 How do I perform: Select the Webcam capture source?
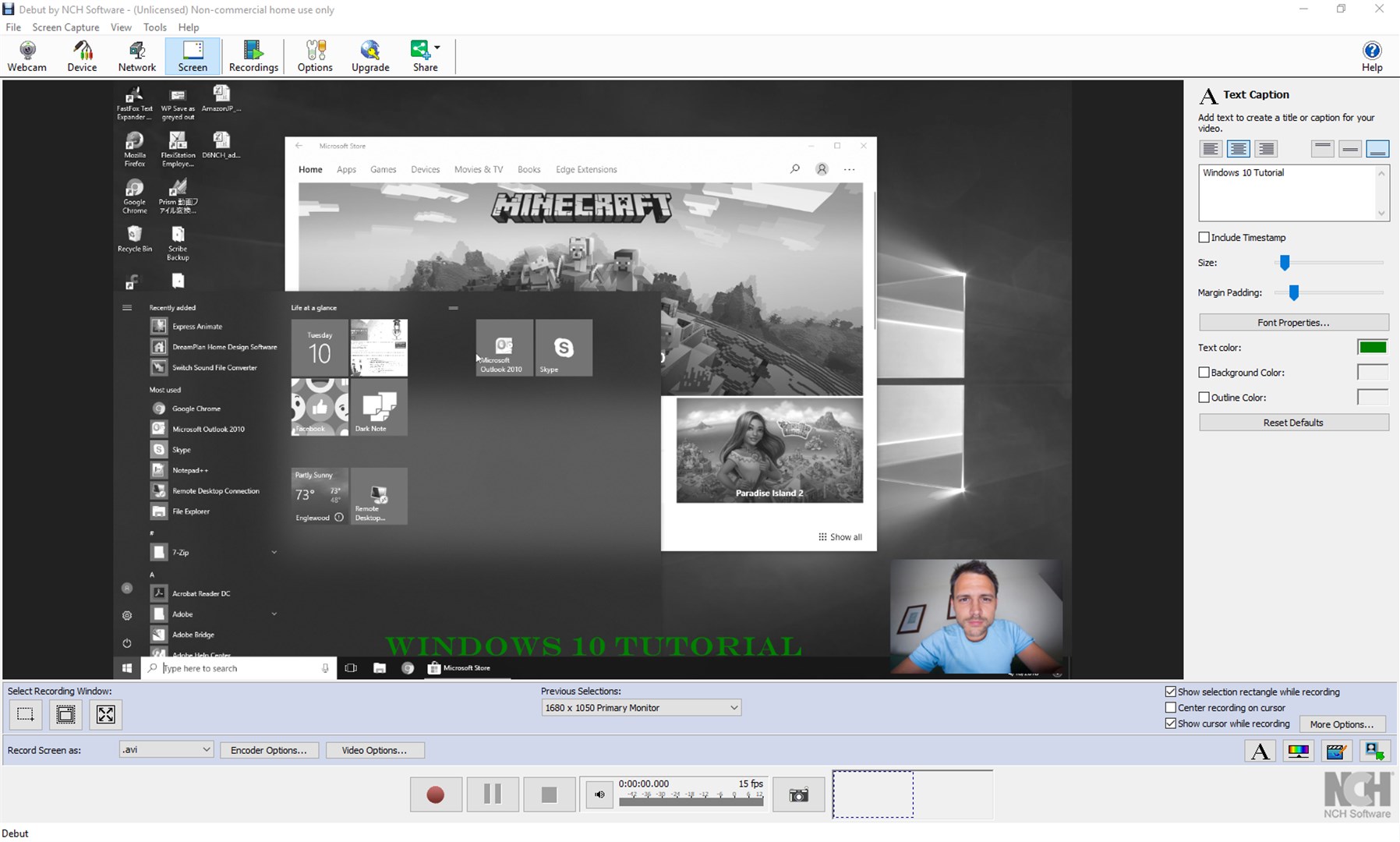coord(27,55)
